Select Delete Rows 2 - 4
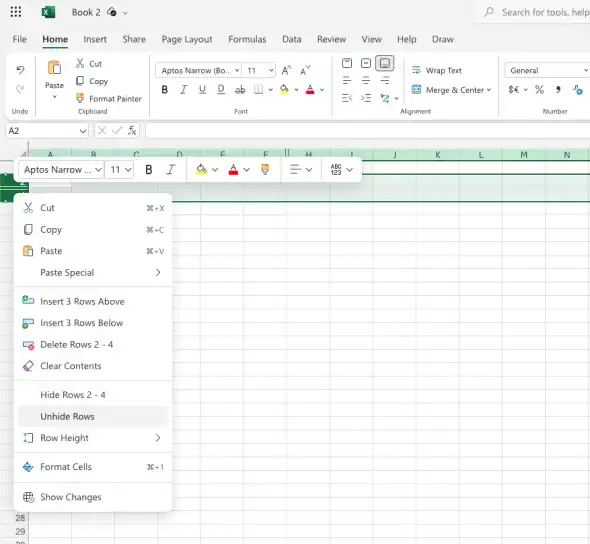 click(x=93, y=344)
